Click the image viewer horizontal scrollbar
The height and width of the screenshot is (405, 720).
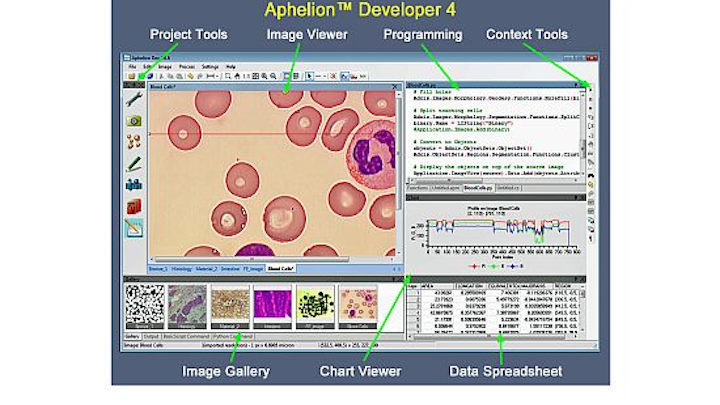[252, 259]
